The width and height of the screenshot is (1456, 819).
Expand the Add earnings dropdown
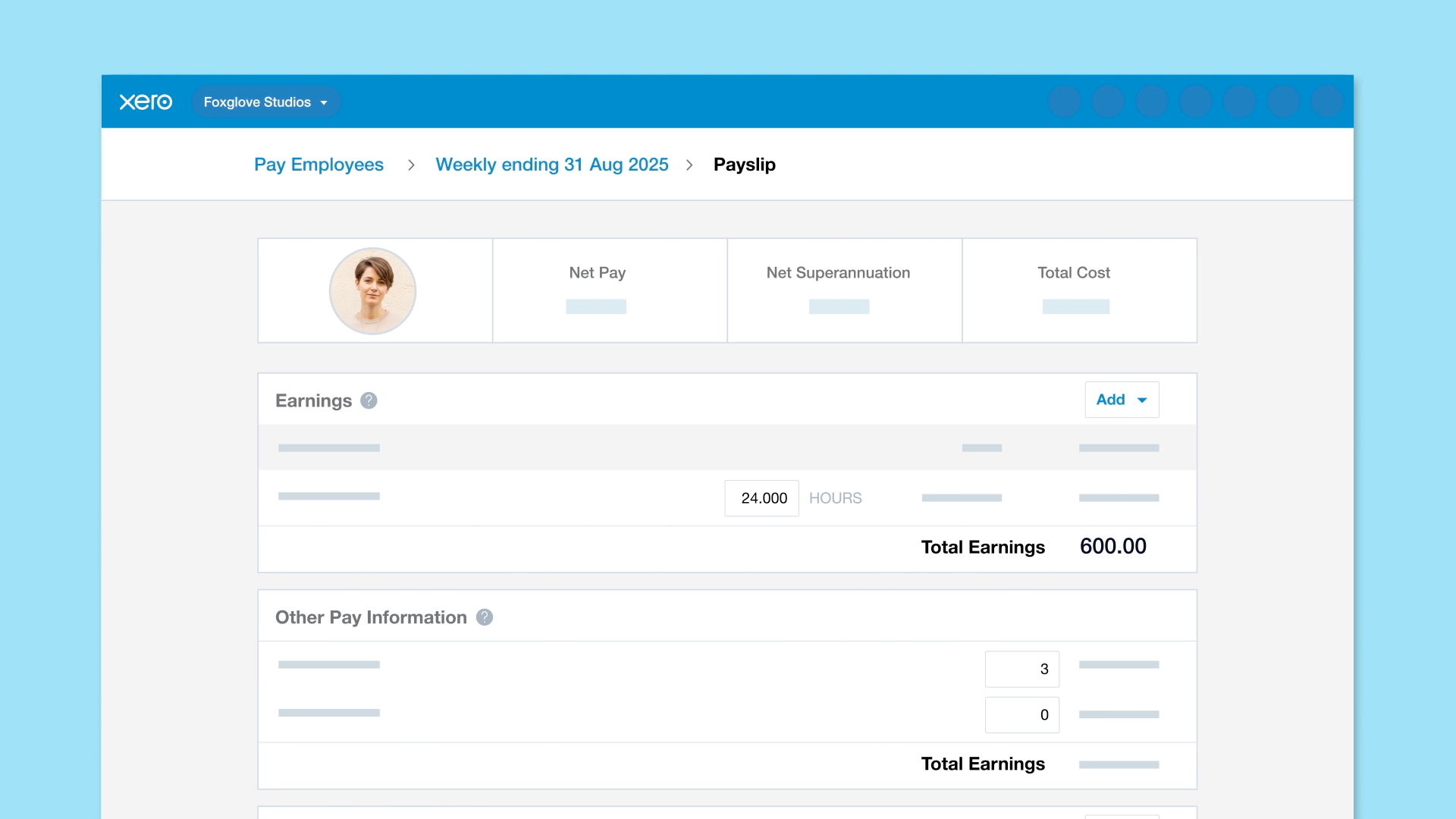coord(1122,400)
